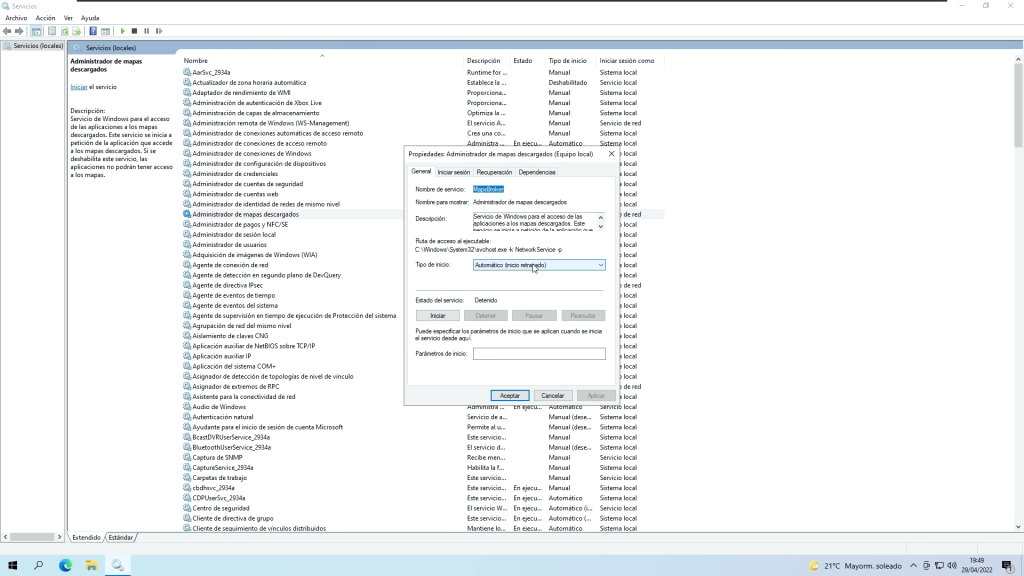
Task: Open the Acción menu
Action: pyautogui.click(x=45, y=18)
